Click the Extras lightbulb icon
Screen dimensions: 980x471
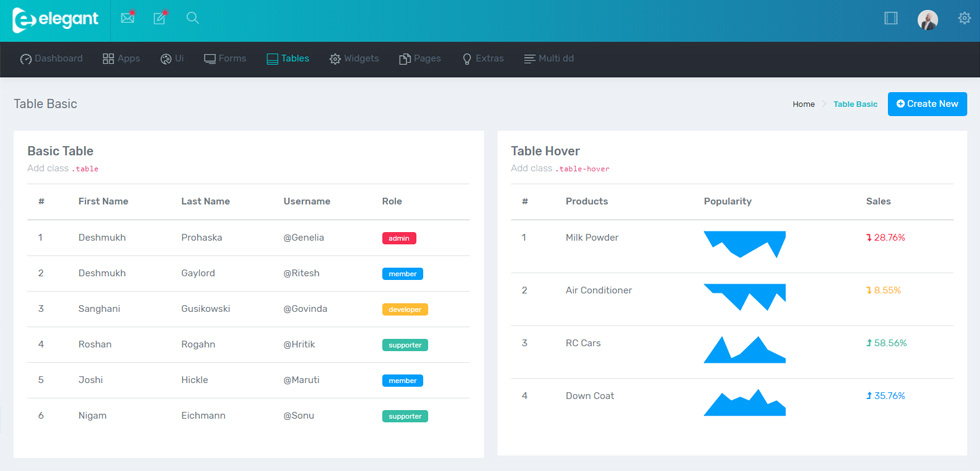pyautogui.click(x=466, y=59)
